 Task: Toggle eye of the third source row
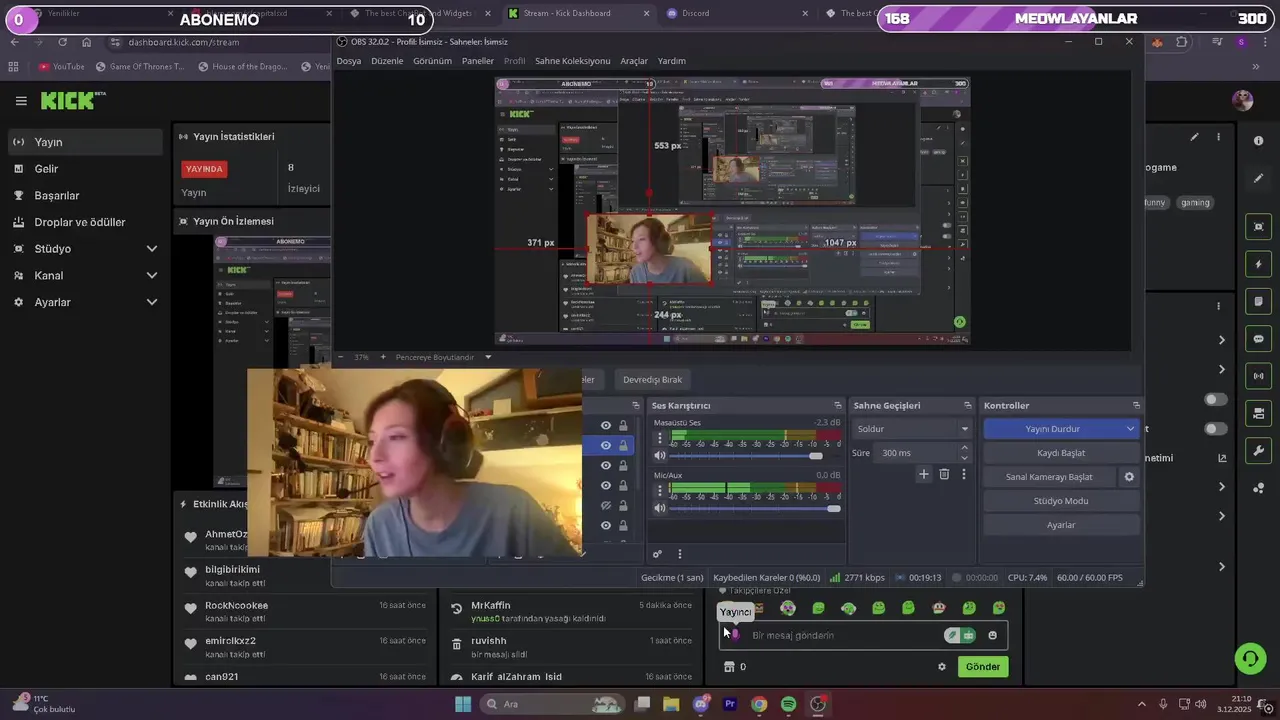pos(605,465)
